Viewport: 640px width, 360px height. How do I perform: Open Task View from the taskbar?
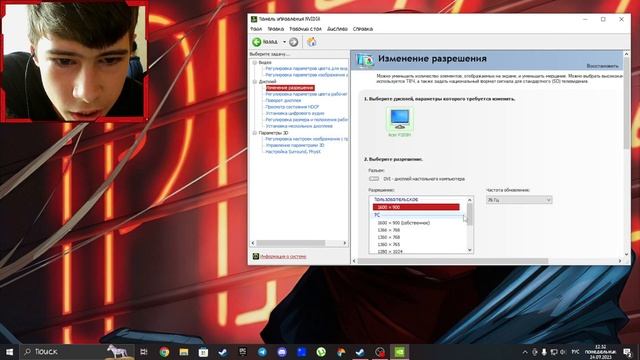click(x=144, y=352)
